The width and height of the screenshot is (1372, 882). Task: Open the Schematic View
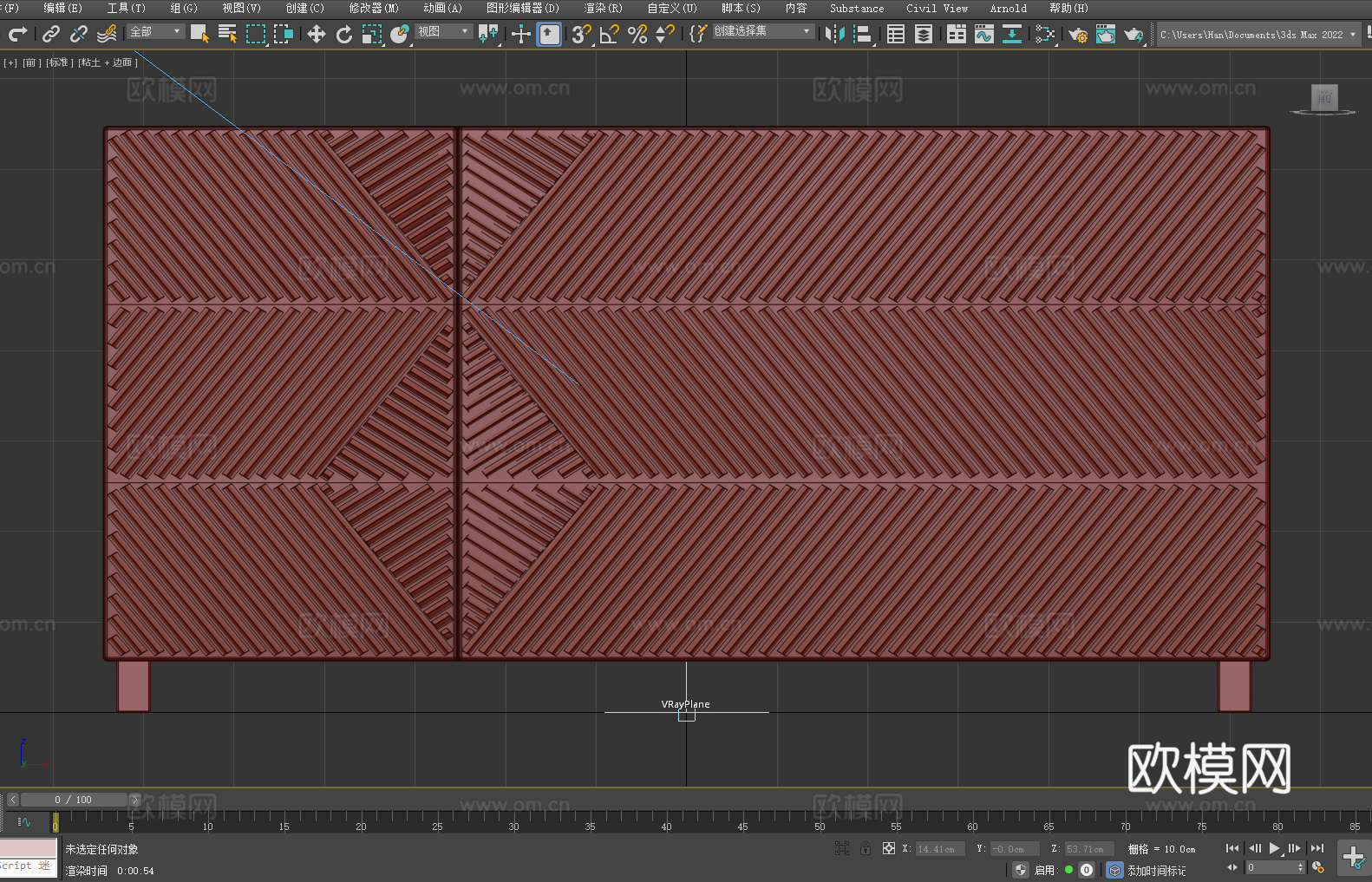1045,34
